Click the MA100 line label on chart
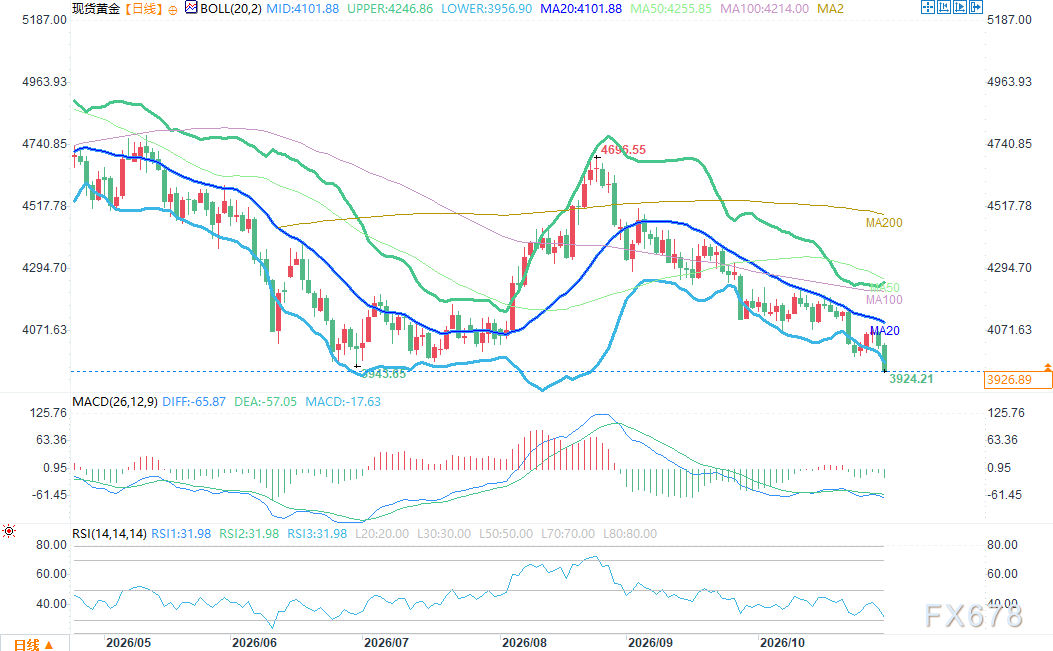 pyautogui.click(x=884, y=300)
